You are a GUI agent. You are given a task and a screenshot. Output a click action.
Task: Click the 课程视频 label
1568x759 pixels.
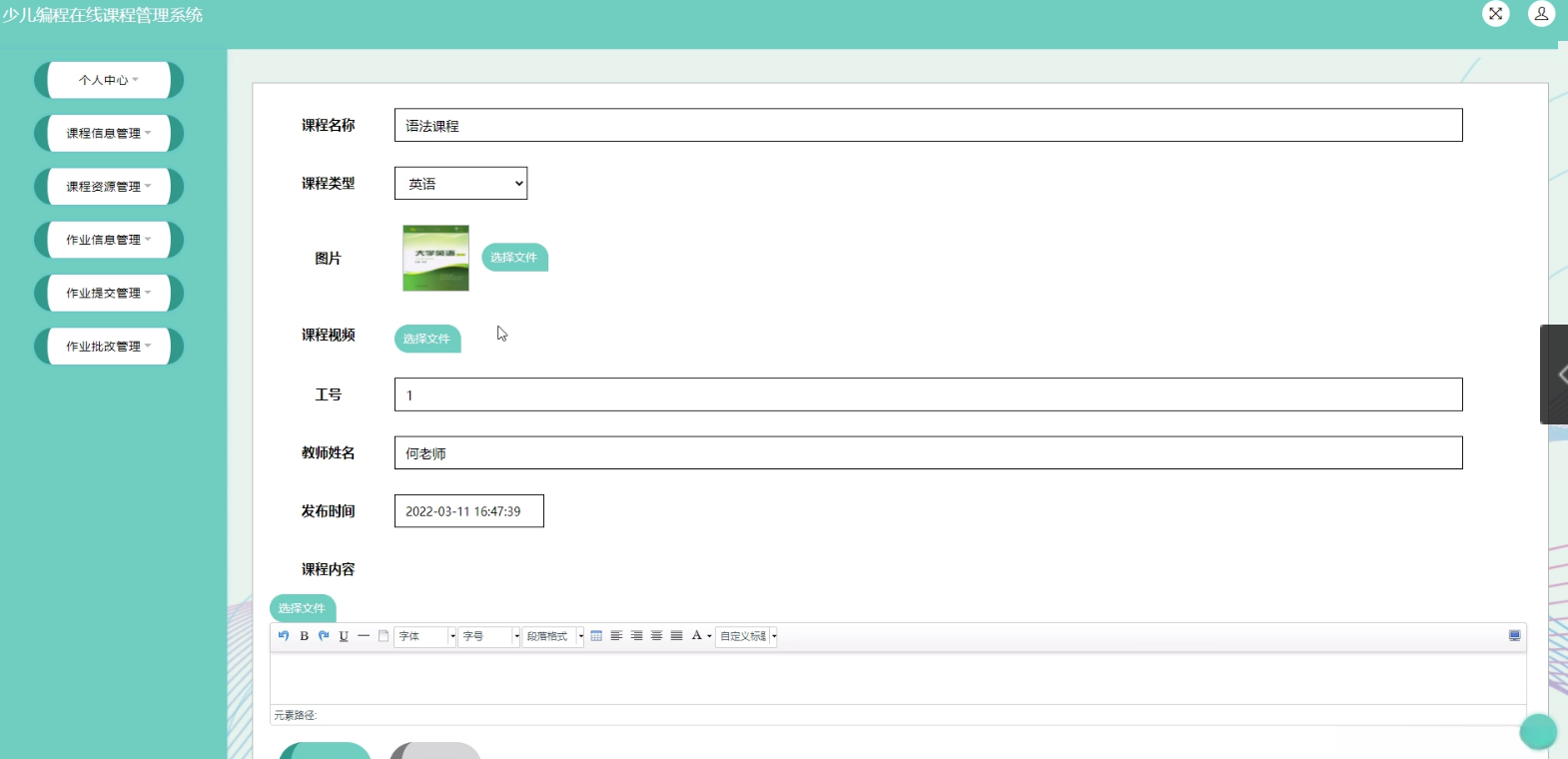[x=329, y=335]
